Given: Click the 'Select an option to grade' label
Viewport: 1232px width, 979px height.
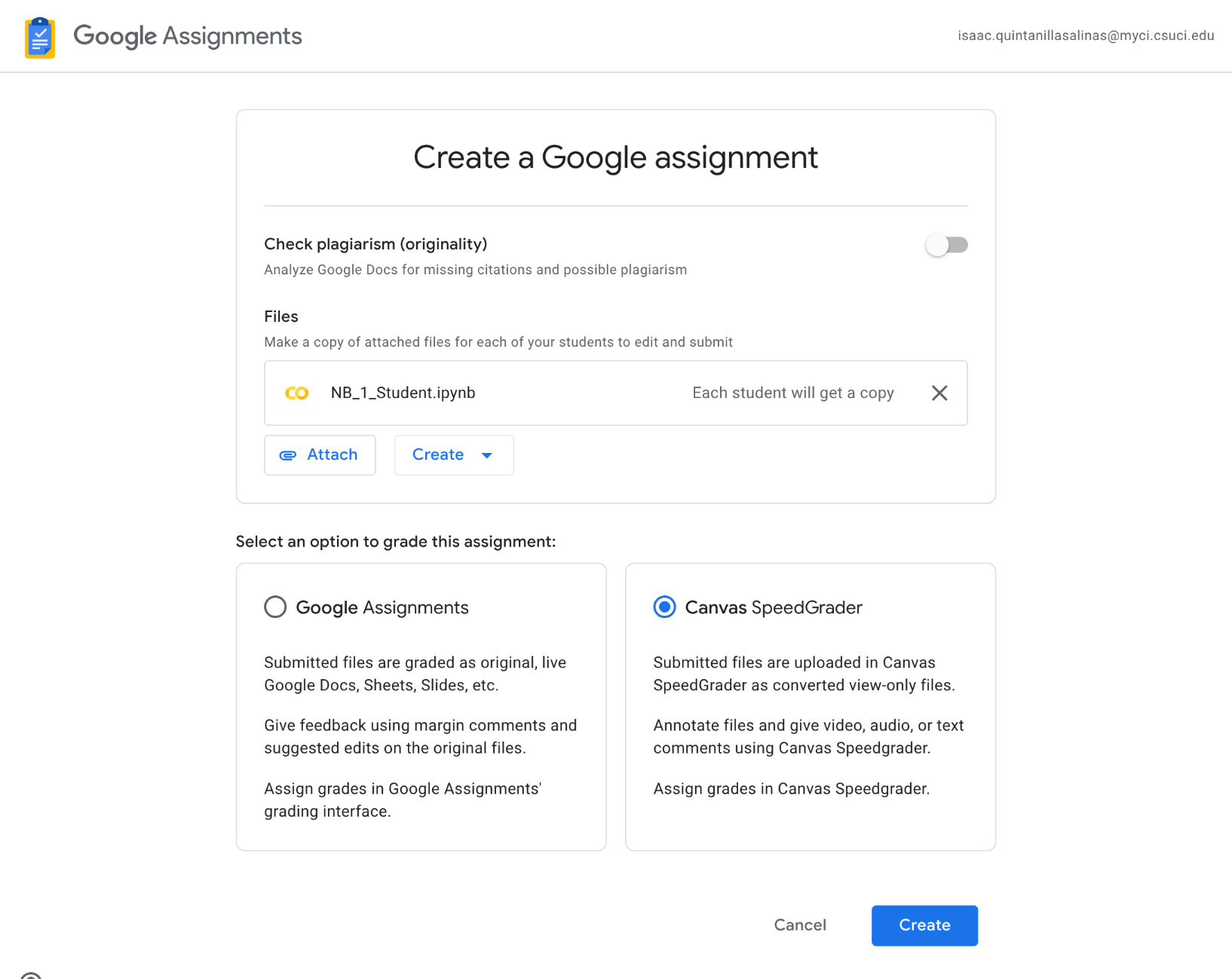Looking at the screenshot, I should [395, 541].
